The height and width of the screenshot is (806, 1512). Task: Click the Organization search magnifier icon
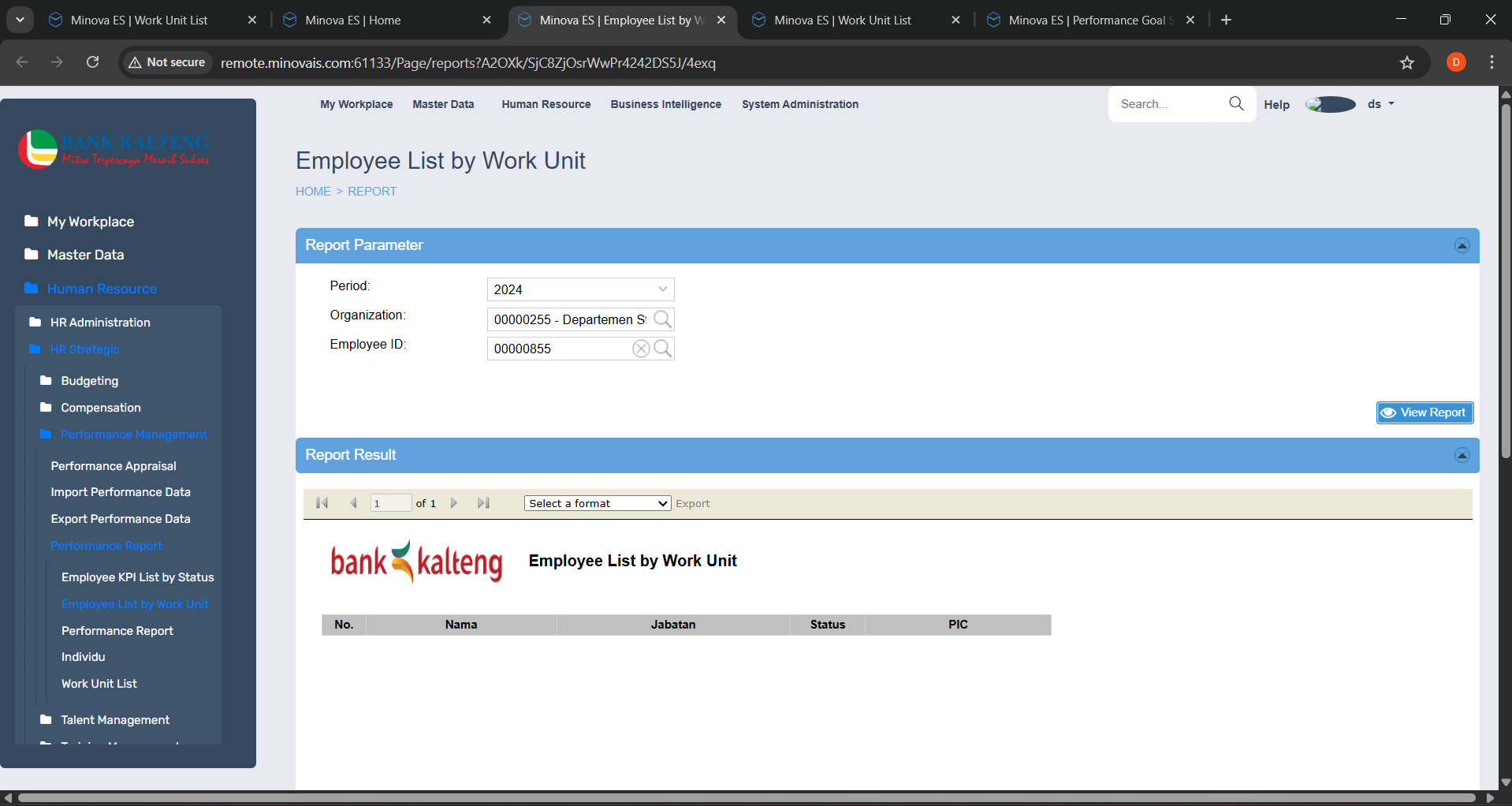(x=663, y=319)
